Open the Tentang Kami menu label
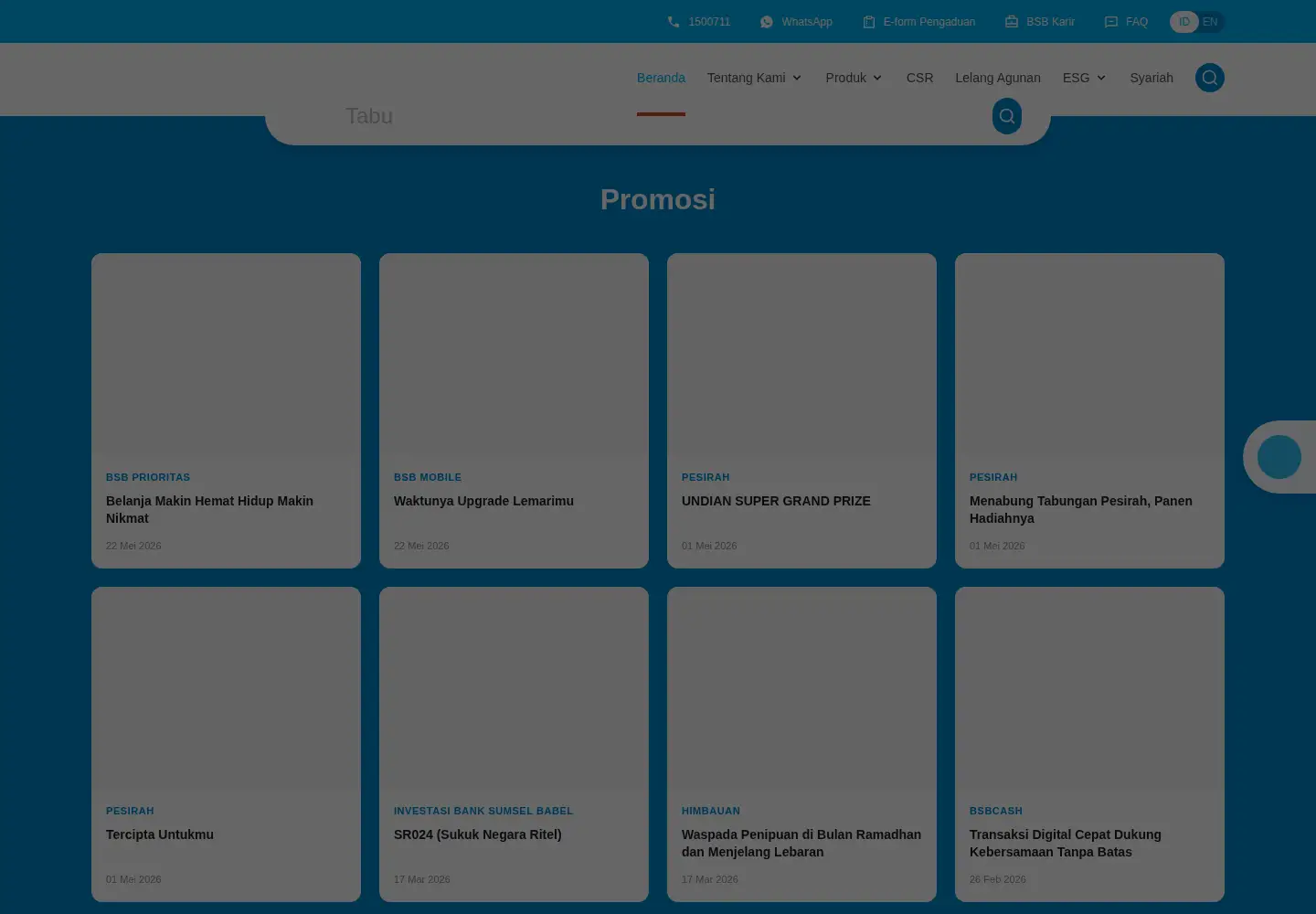 point(746,78)
